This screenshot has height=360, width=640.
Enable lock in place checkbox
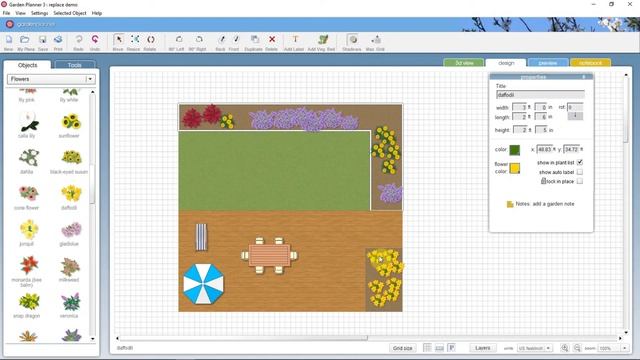tap(580, 181)
